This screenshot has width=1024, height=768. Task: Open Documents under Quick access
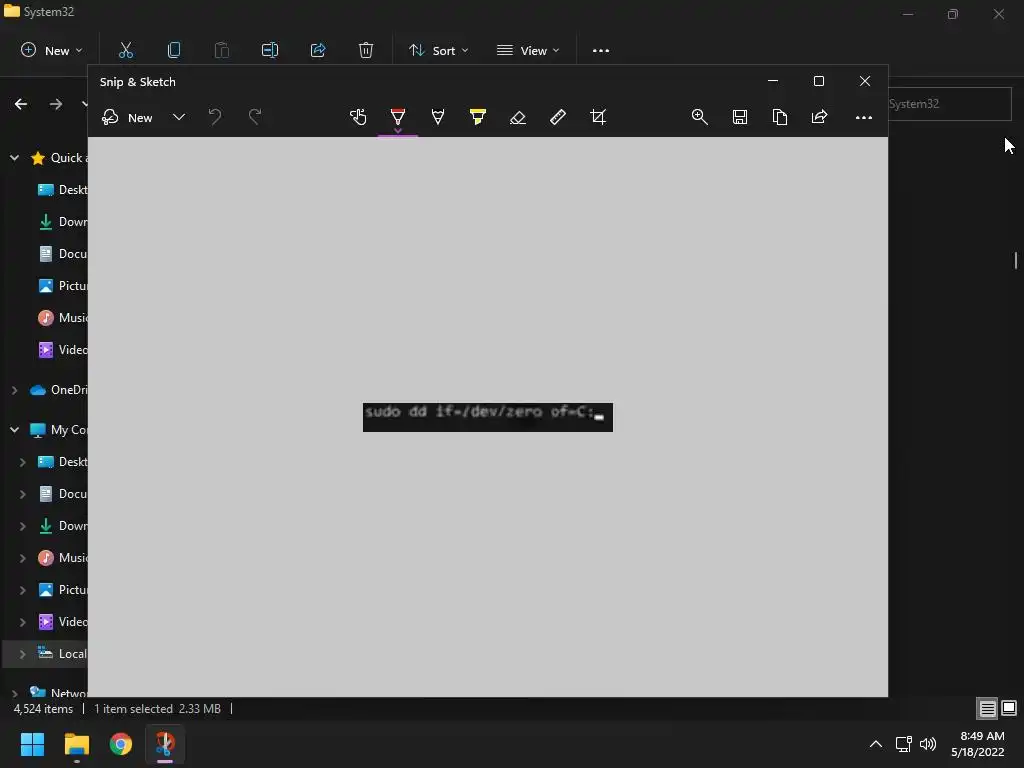(x=62, y=254)
